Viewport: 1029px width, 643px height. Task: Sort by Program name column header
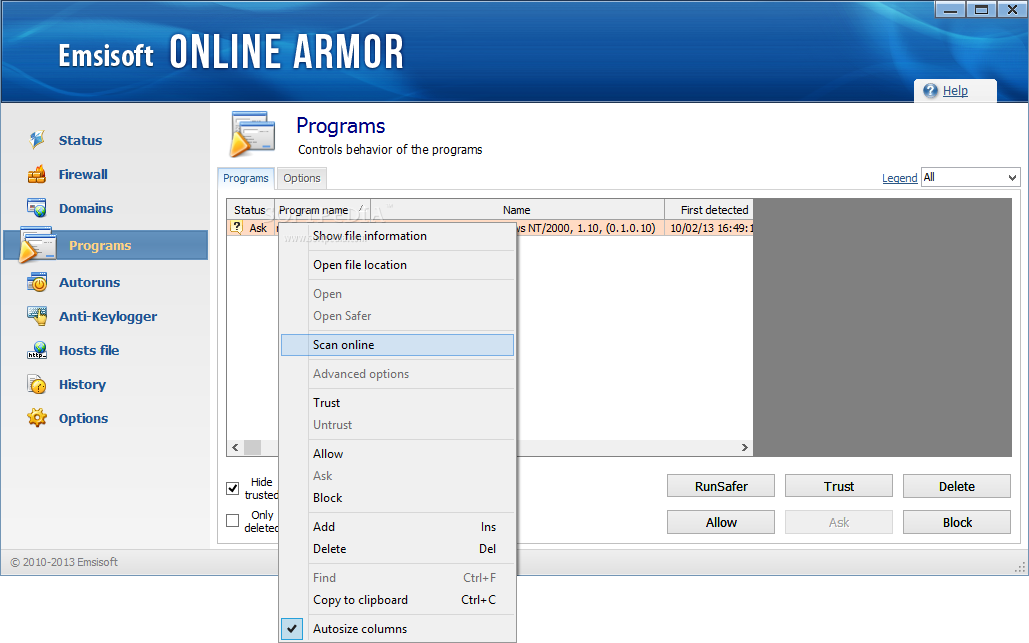[322, 209]
